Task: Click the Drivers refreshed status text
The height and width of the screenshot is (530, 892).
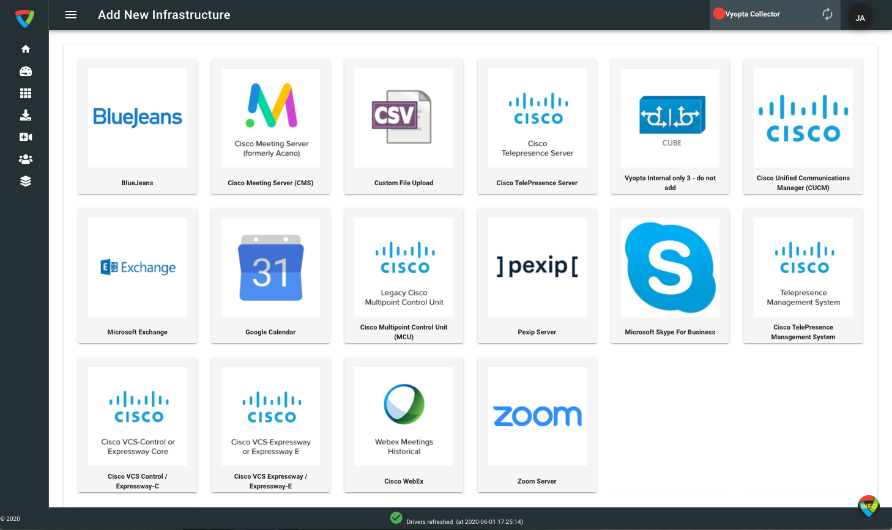Action: 464,521
